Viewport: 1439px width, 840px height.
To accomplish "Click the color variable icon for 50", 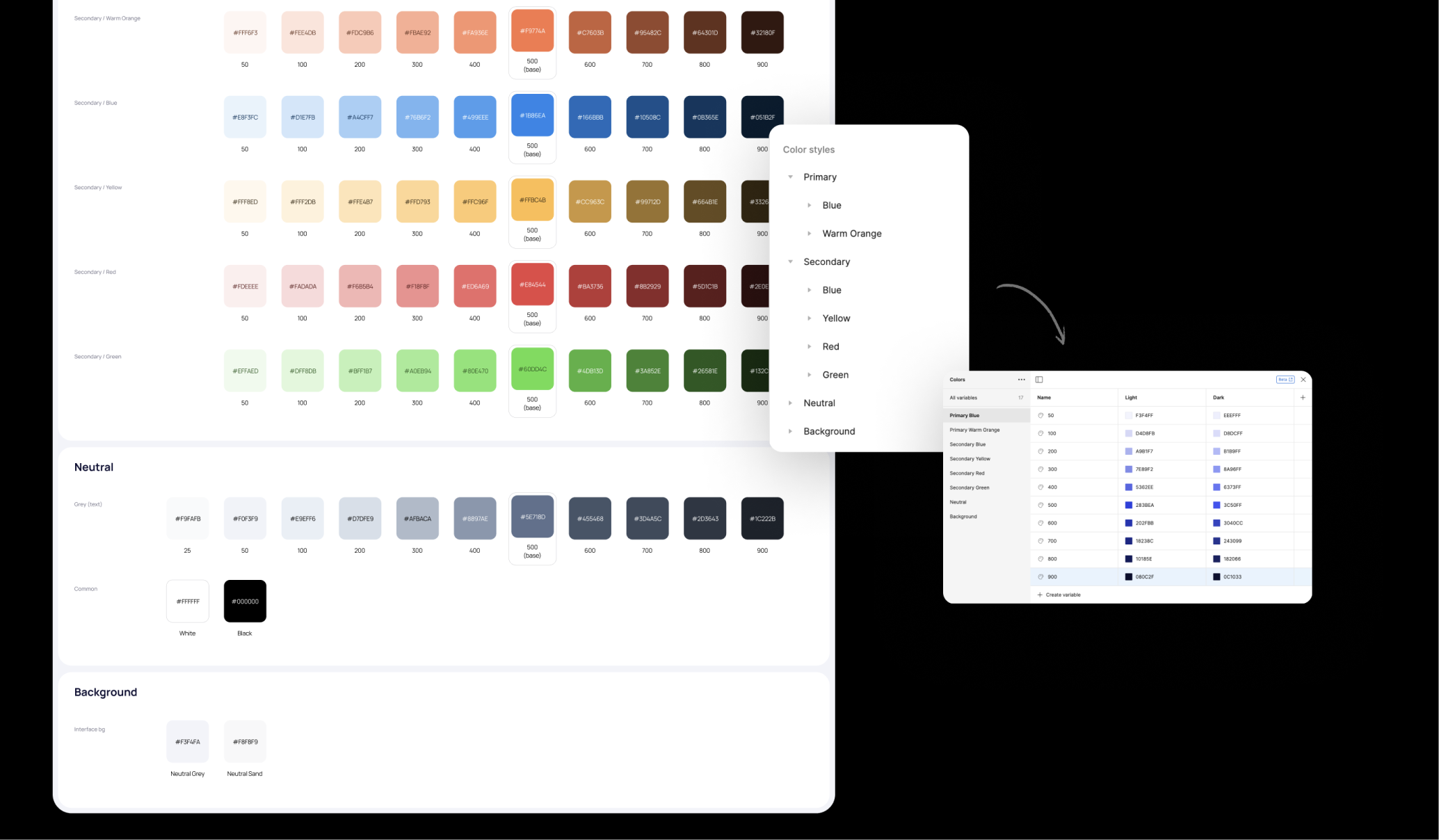I will coord(1040,416).
